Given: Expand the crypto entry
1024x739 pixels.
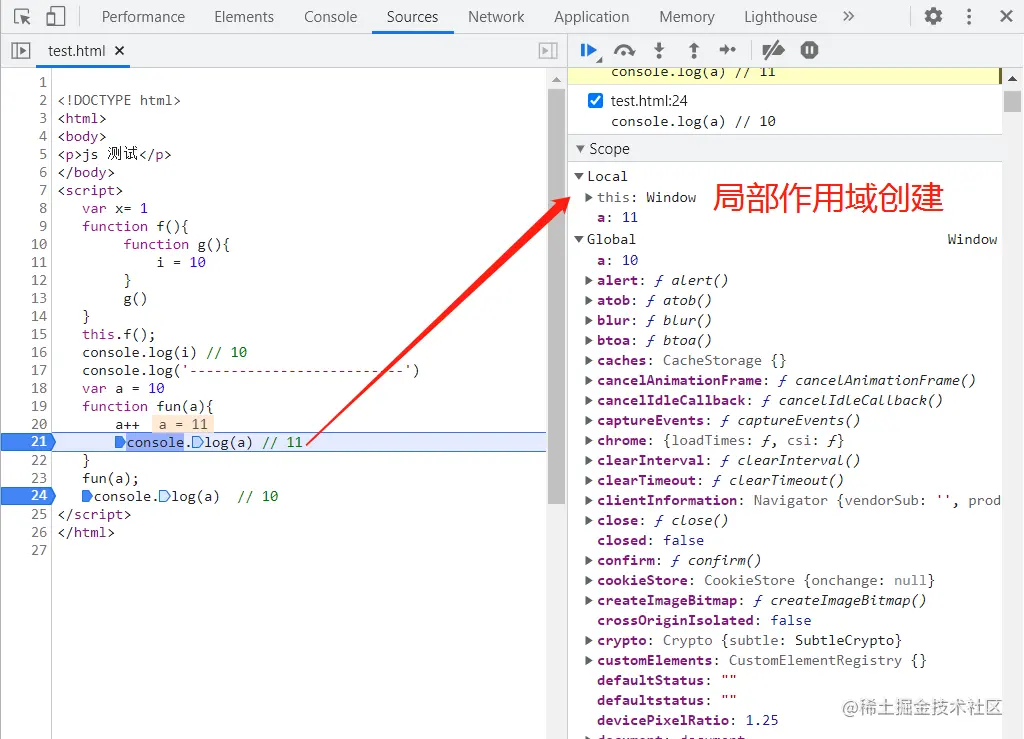Looking at the screenshot, I should tap(588, 640).
